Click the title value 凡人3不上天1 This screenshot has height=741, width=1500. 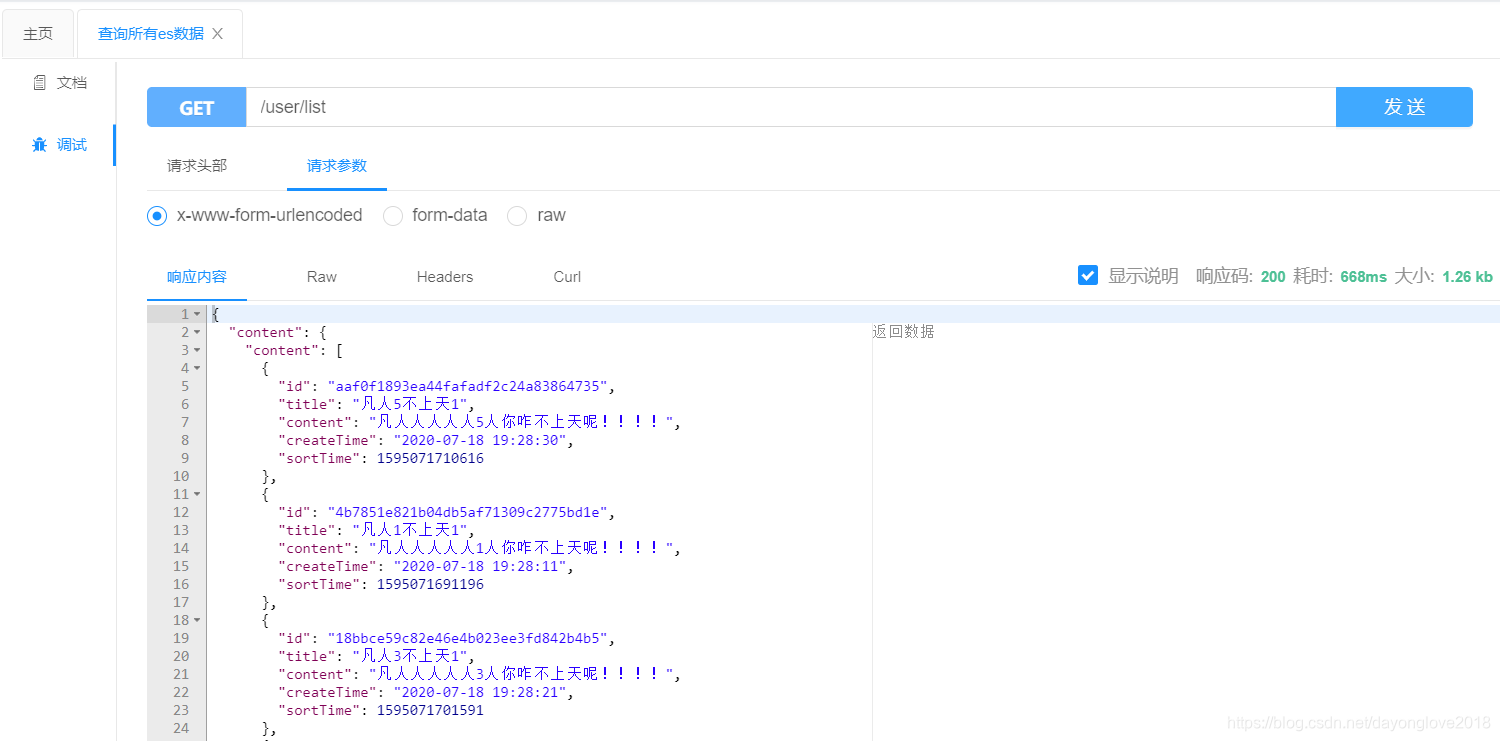(410, 656)
